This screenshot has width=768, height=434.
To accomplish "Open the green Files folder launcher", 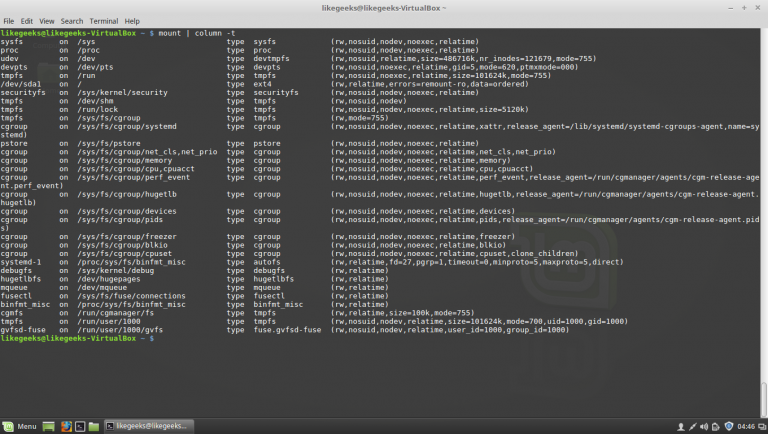I will coord(94,427).
